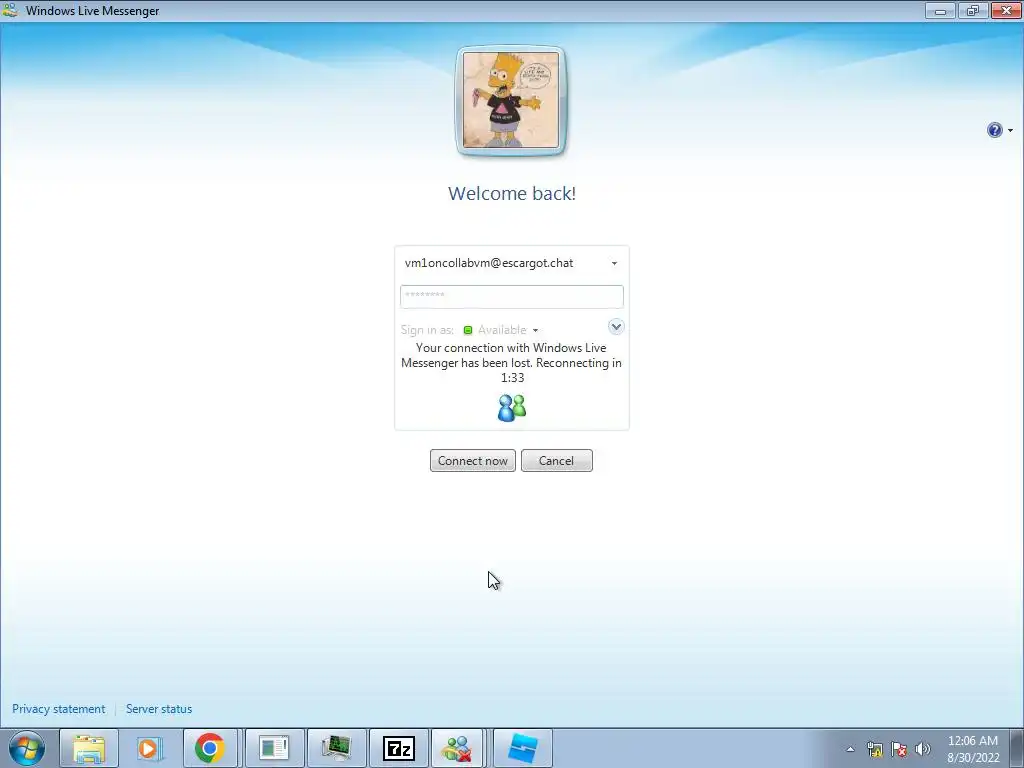Open the Server status link
Screen dimensions: 1024x768
tap(159, 709)
